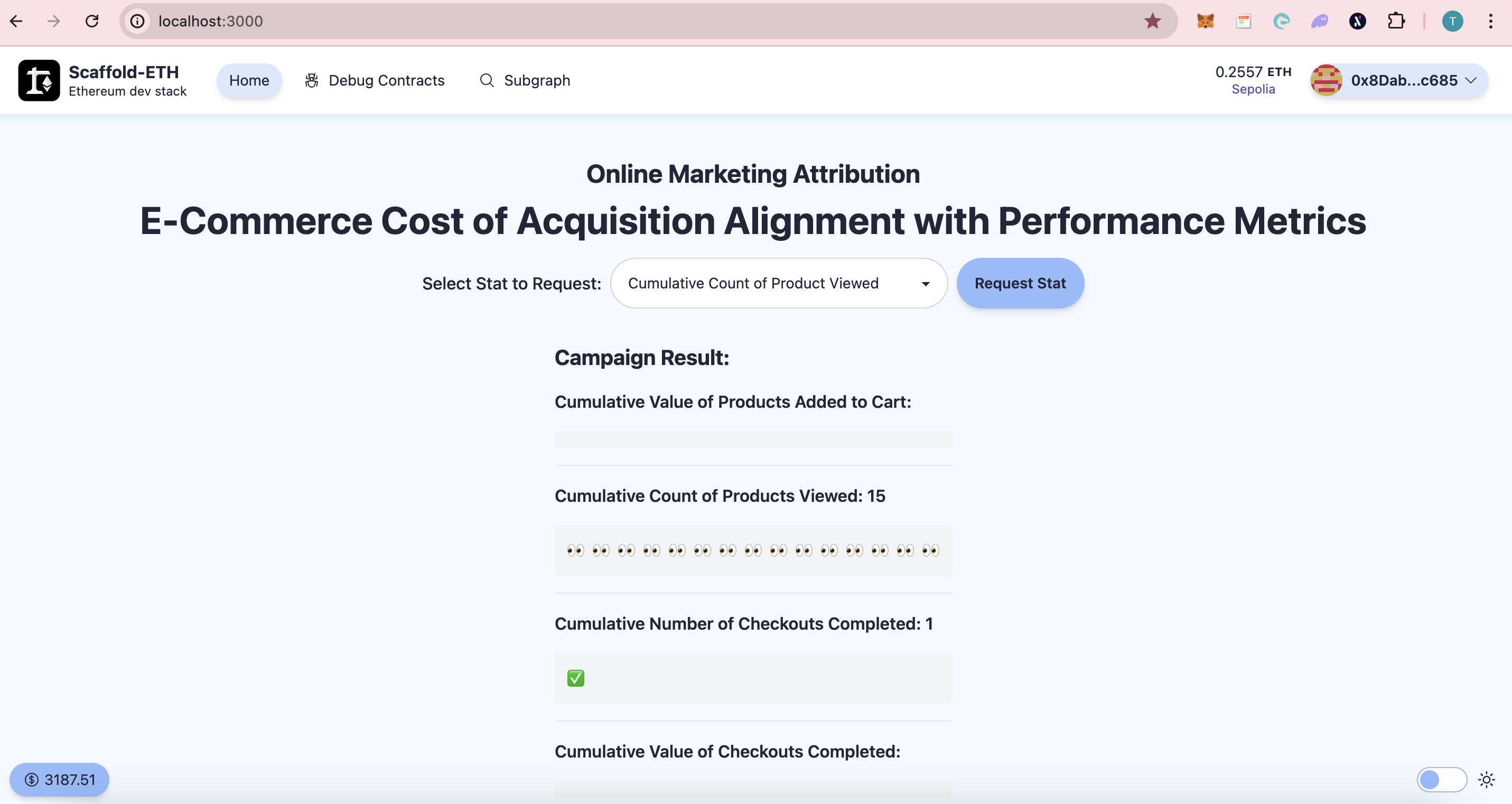
Task: Open Debug Contracts page
Action: pos(376,80)
